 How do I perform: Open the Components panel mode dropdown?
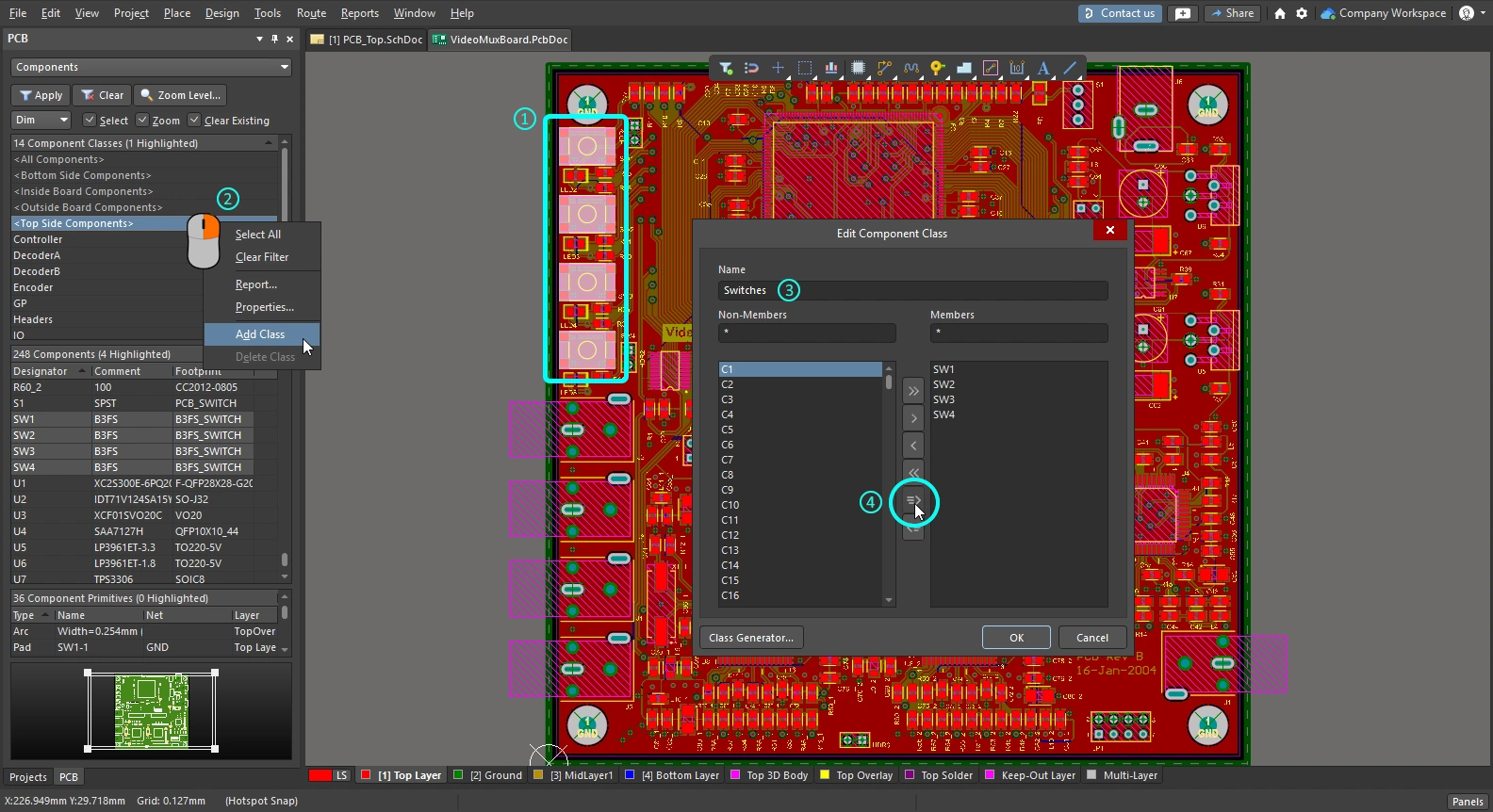click(151, 67)
